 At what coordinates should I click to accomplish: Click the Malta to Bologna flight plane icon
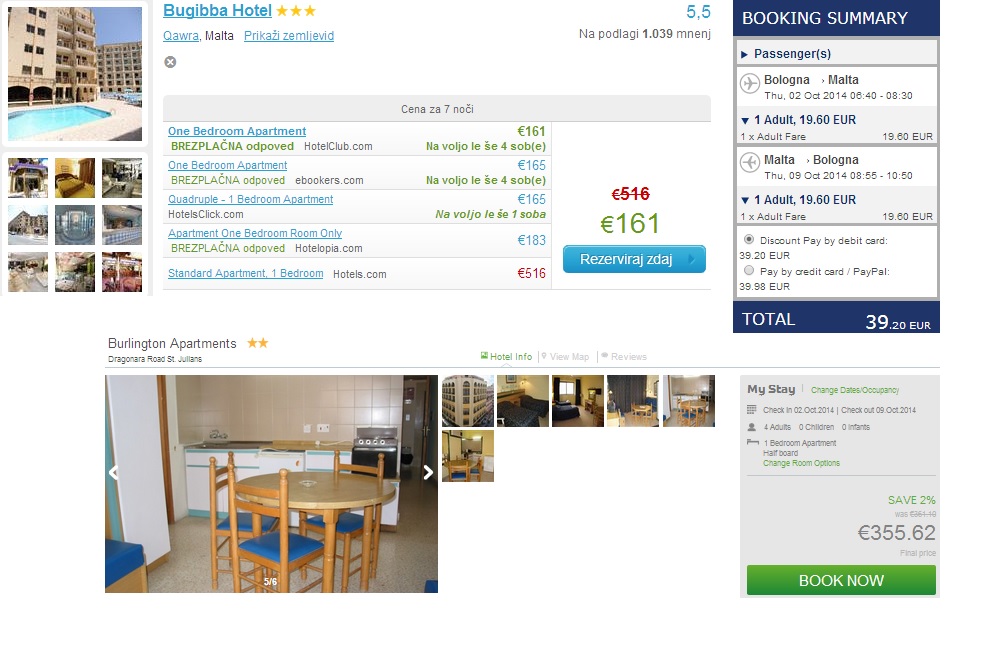pyautogui.click(x=750, y=163)
